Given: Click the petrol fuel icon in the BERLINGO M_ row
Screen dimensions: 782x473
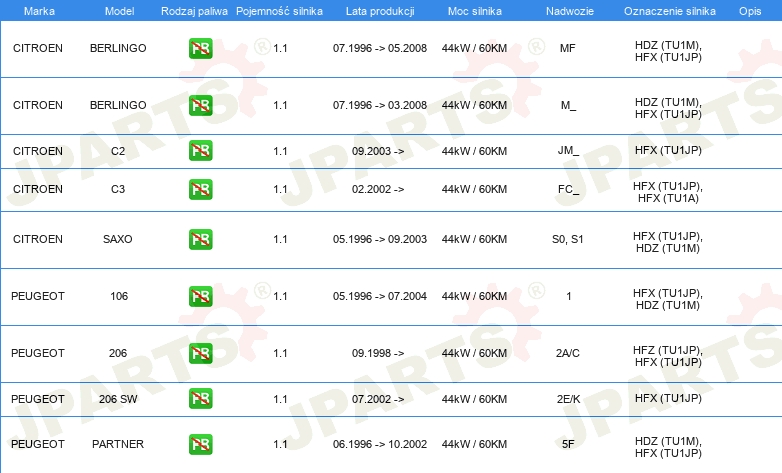Looking at the screenshot, I should [200, 105].
